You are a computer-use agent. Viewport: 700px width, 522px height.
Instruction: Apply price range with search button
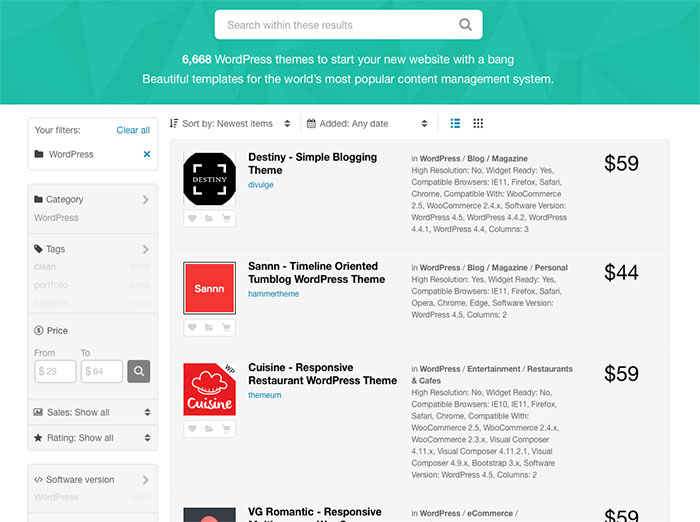[x=139, y=371]
